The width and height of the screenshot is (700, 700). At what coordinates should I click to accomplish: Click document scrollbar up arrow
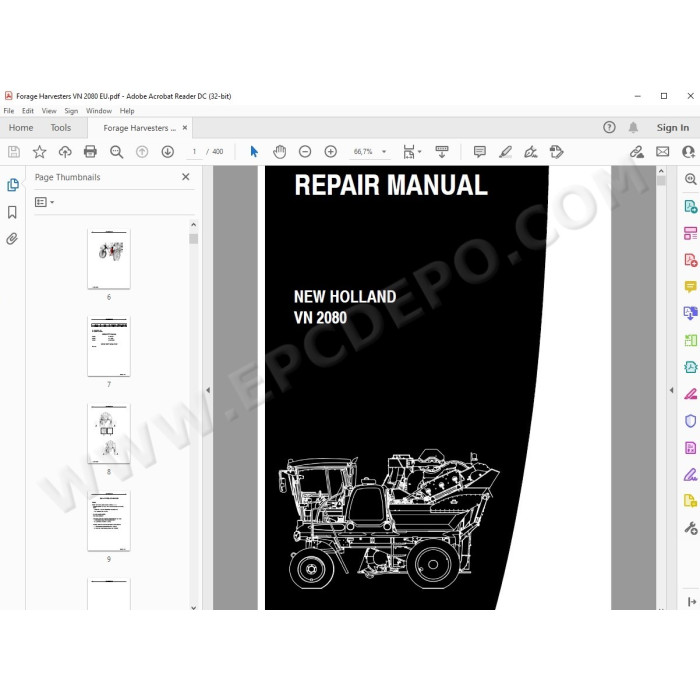click(661, 171)
